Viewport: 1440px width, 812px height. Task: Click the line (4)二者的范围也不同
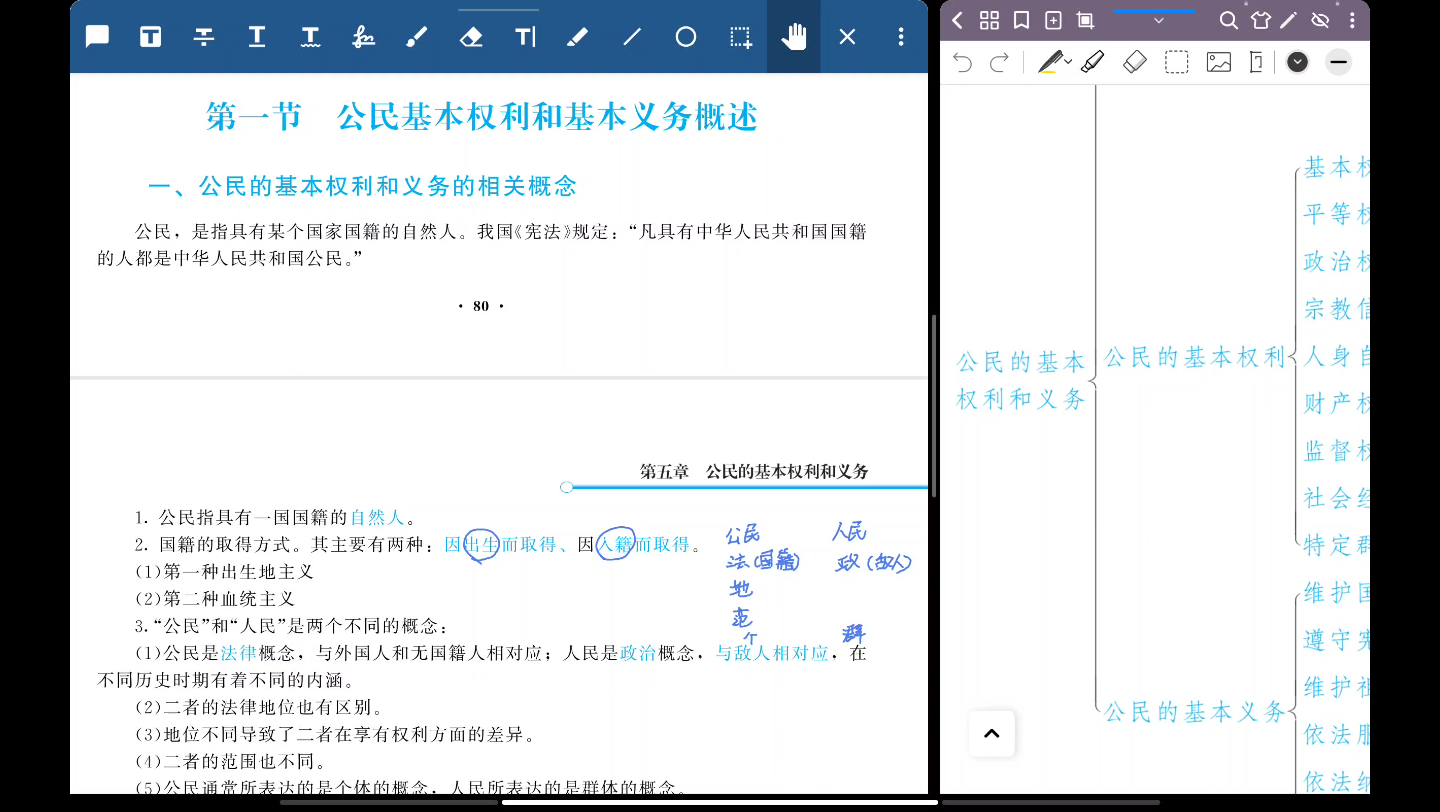tap(234, 761)
